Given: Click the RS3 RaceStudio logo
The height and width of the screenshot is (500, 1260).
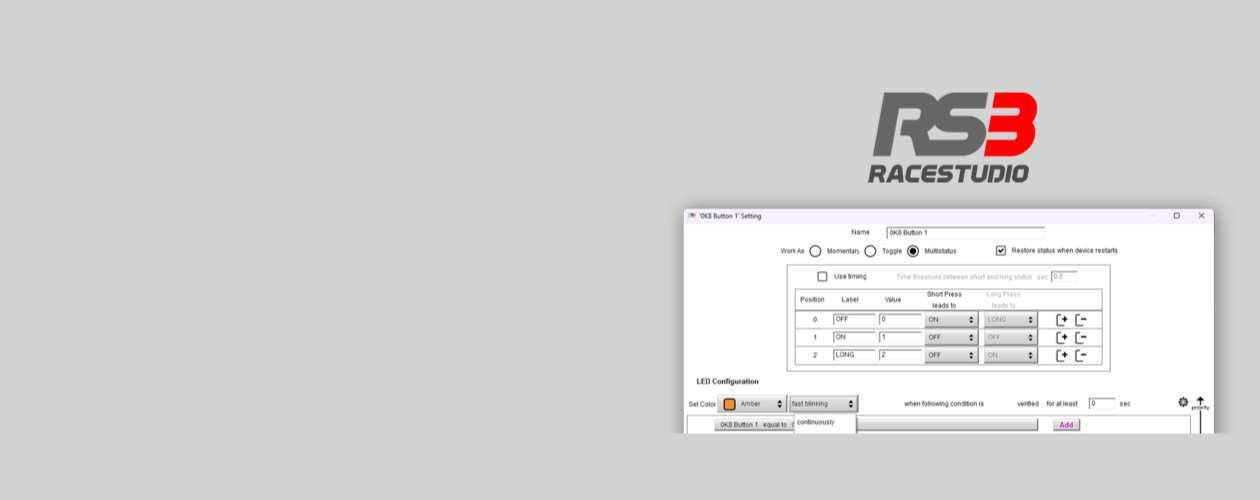Looking at the screenshot, I should coord(954,138).
